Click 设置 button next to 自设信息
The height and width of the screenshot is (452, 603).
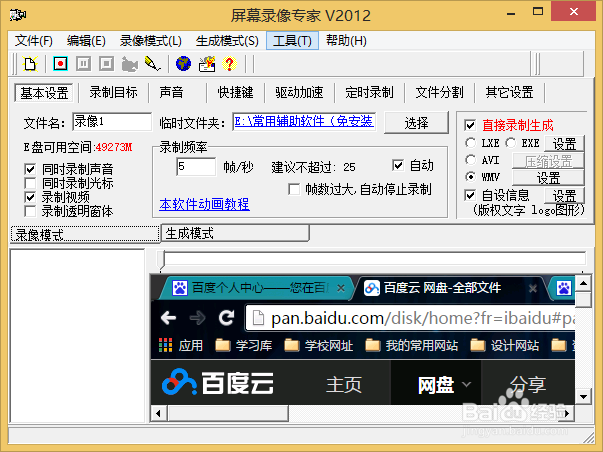564,195
